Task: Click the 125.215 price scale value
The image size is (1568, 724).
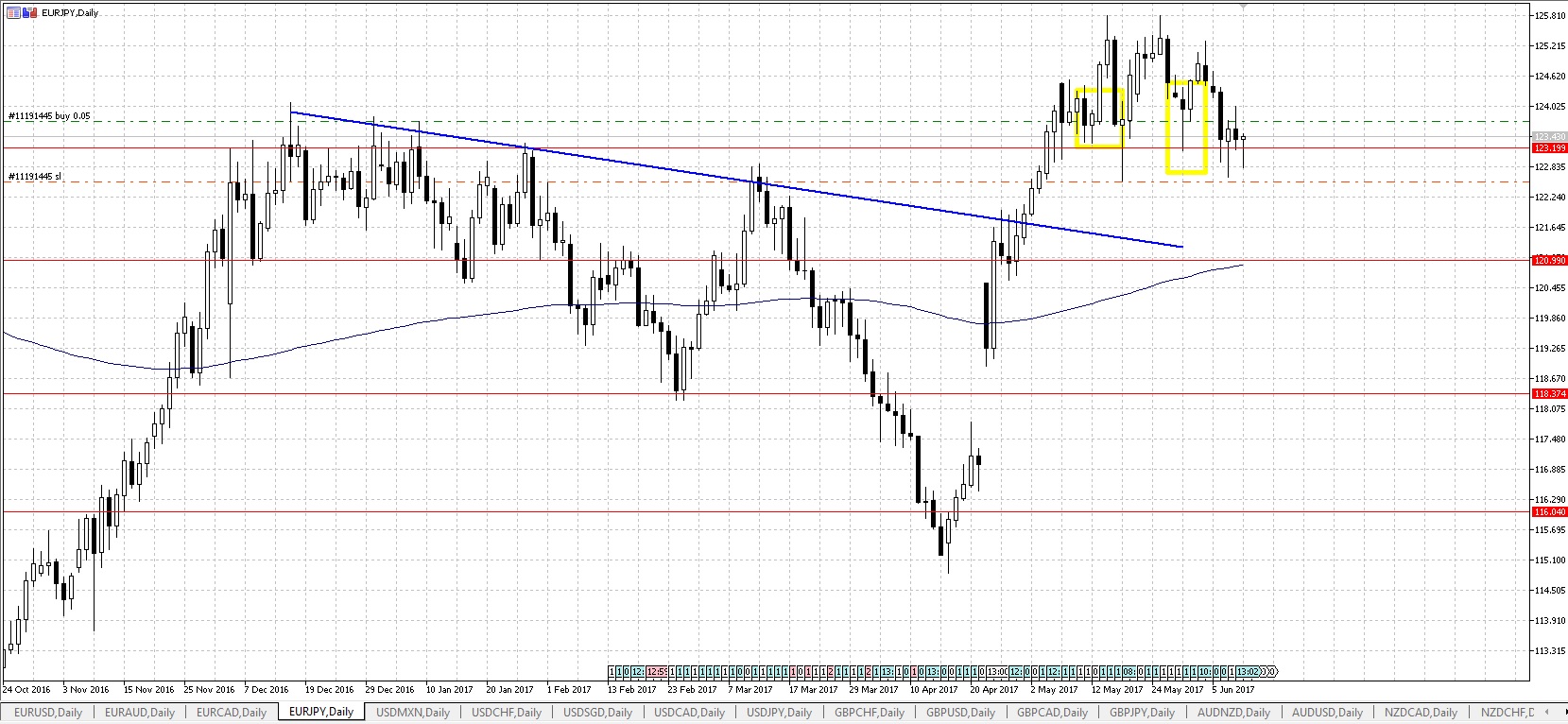Action: click(1551, 46)
